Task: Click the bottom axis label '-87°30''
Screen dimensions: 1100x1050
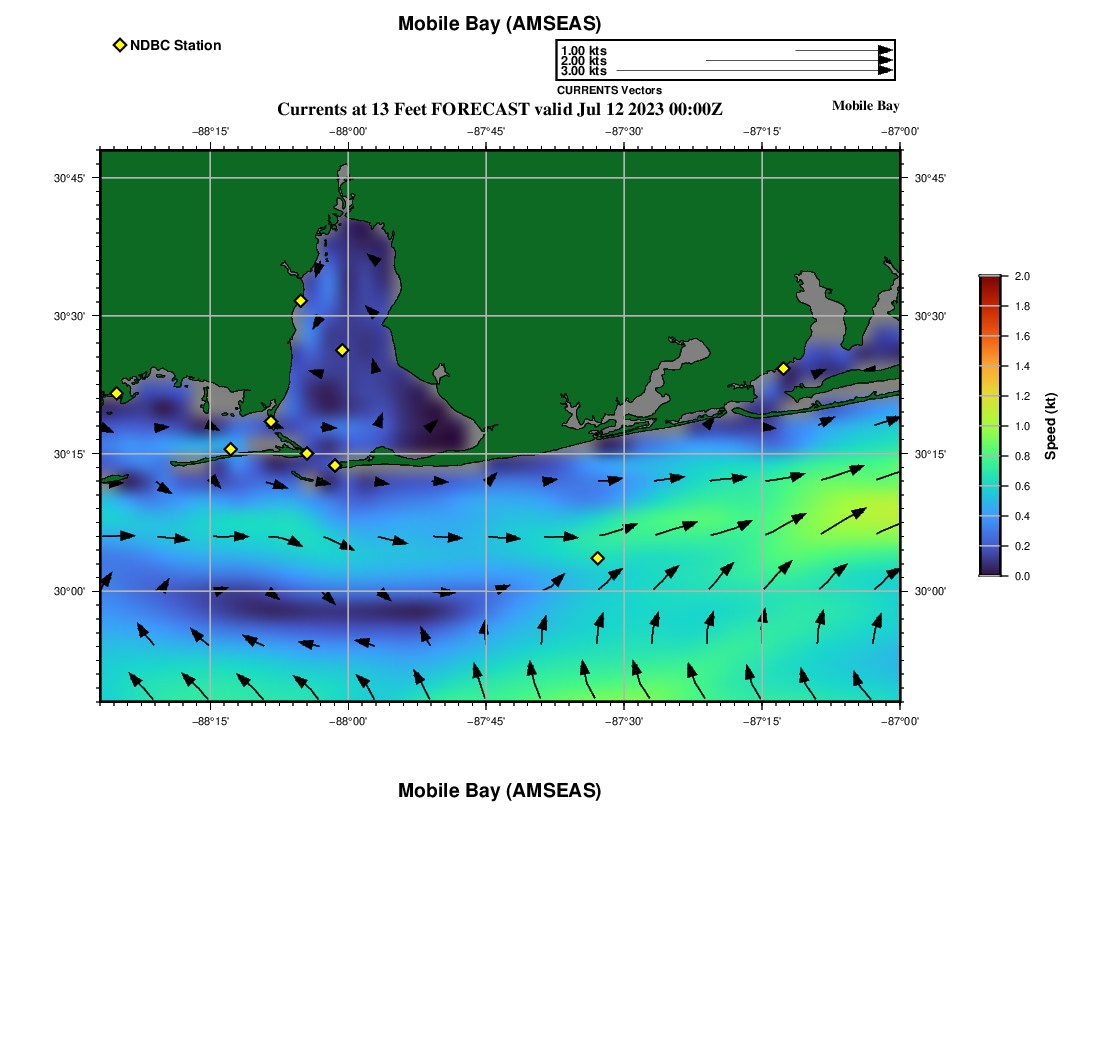Action: [x=624, y=721]
